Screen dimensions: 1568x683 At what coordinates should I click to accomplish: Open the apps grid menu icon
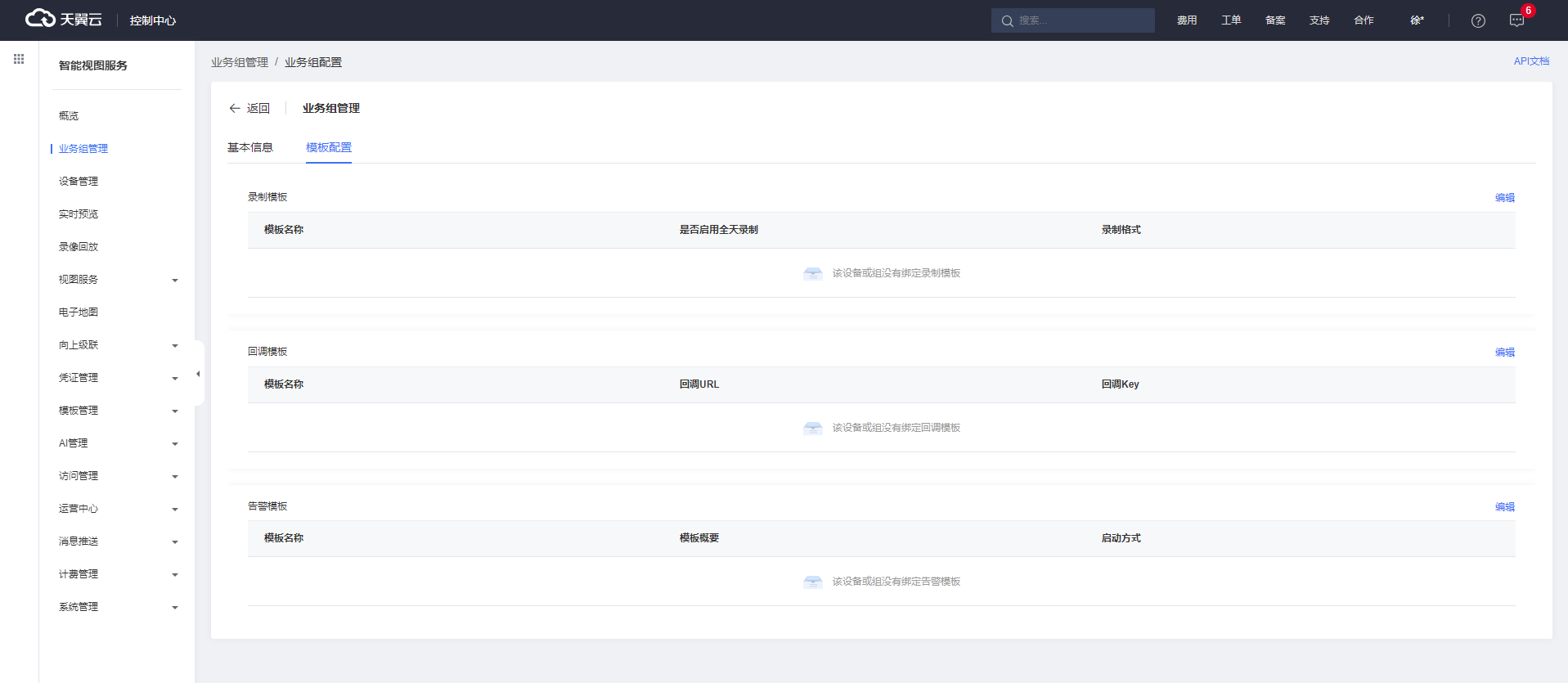19,59
